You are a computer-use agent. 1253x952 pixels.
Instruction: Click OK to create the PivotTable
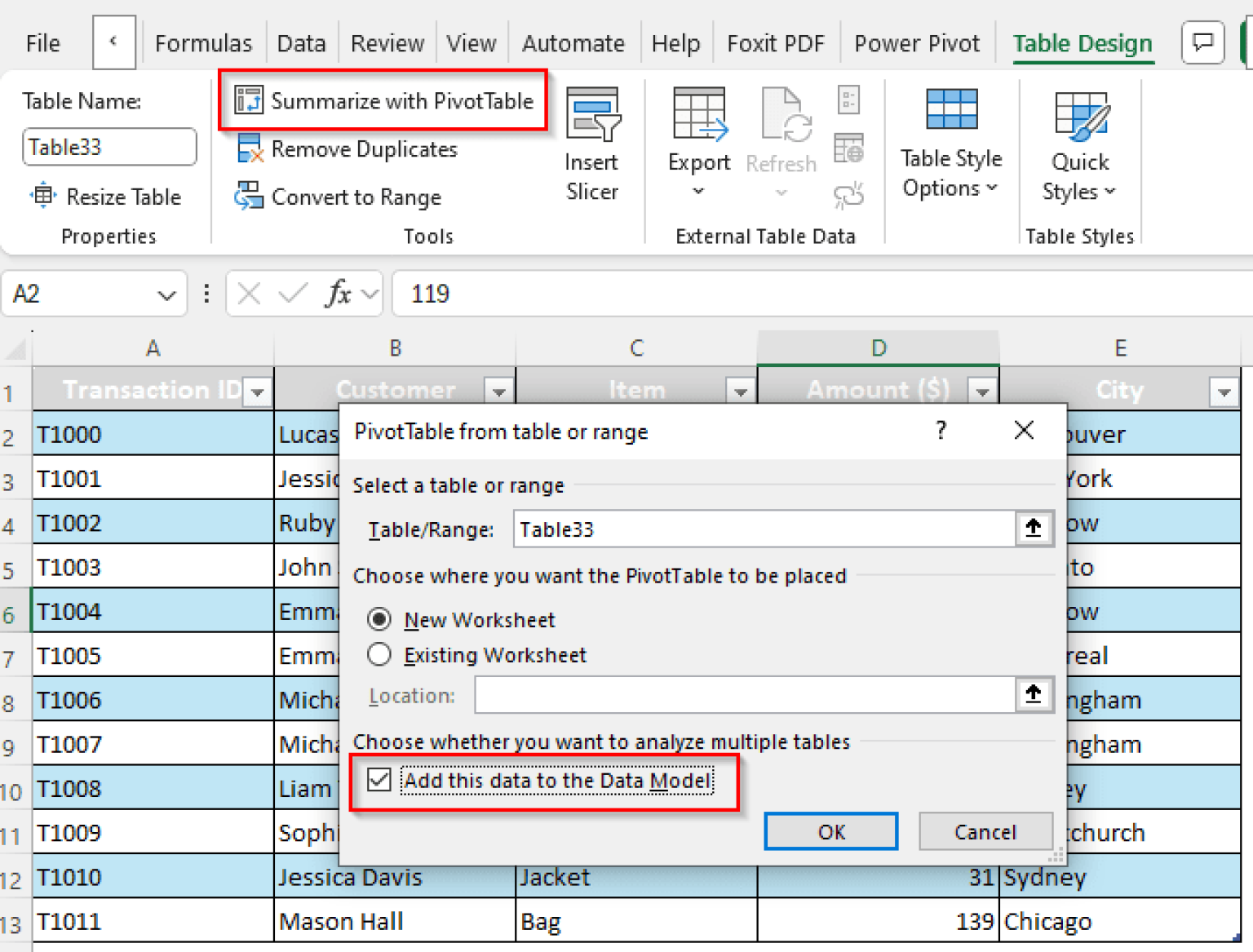tap(830, 831)
